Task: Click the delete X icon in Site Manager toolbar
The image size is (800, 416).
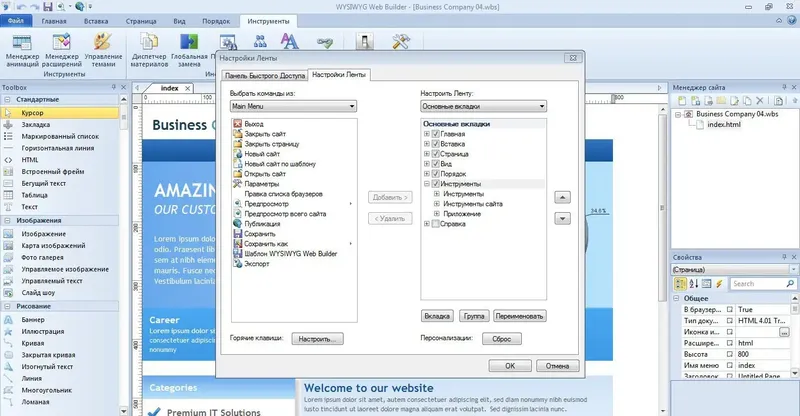Action: tap(760, 101)
